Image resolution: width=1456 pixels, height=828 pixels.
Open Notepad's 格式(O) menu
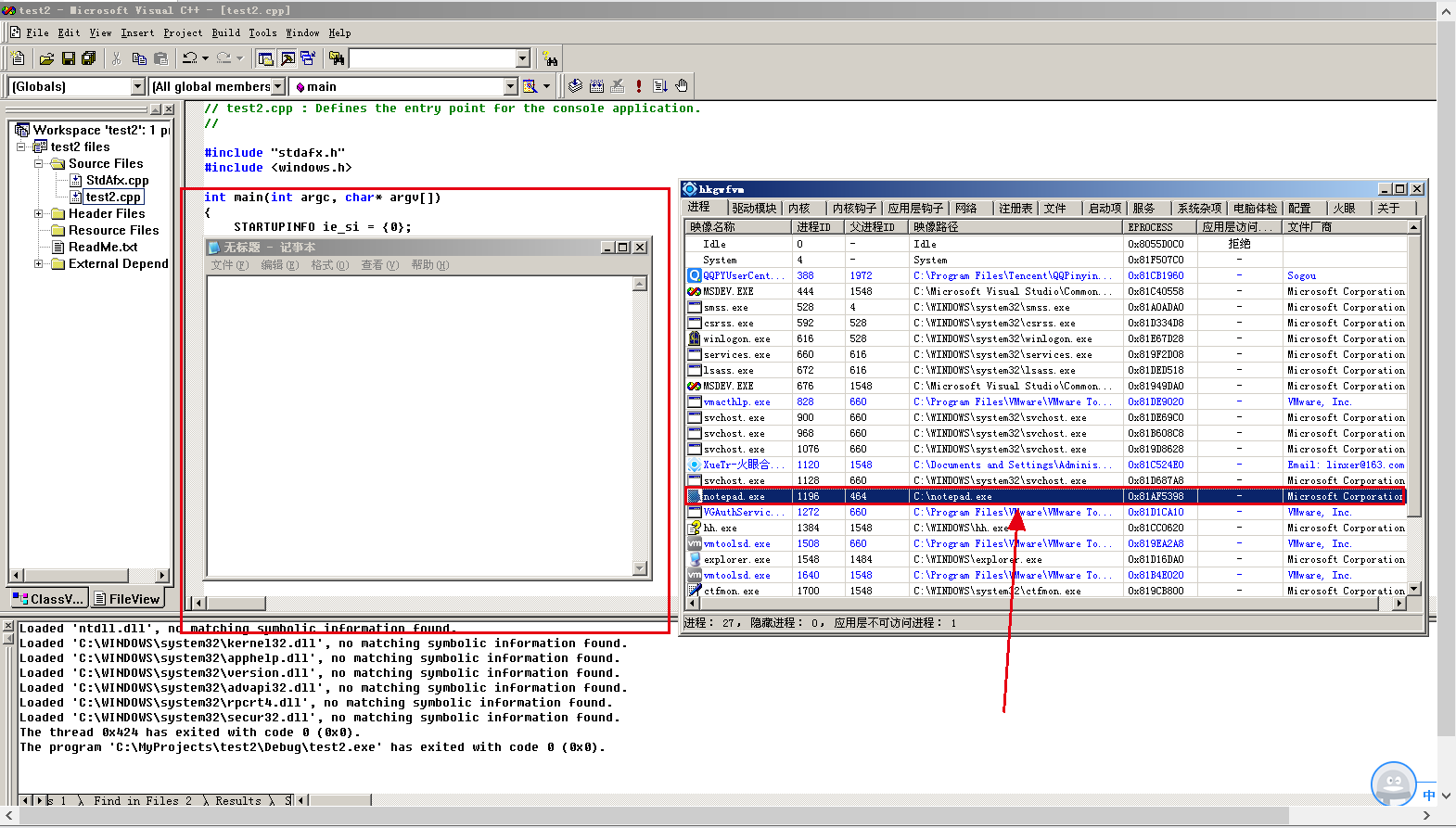(329, 265)
